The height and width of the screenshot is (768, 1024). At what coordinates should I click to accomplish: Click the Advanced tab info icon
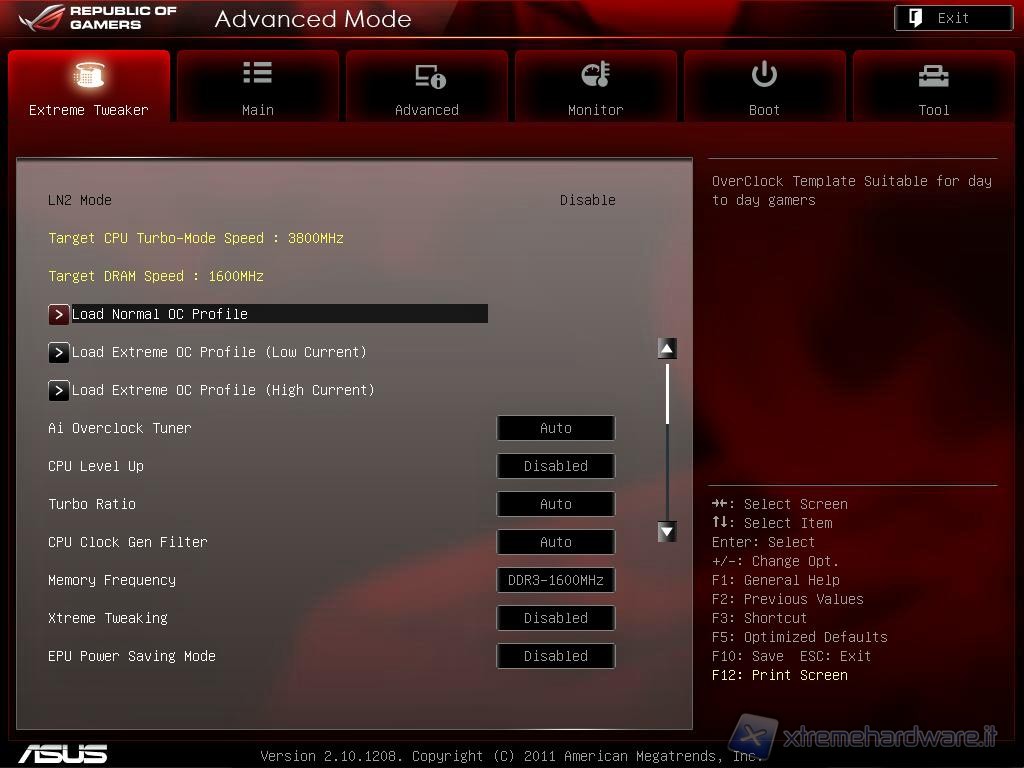pos(429,76)
